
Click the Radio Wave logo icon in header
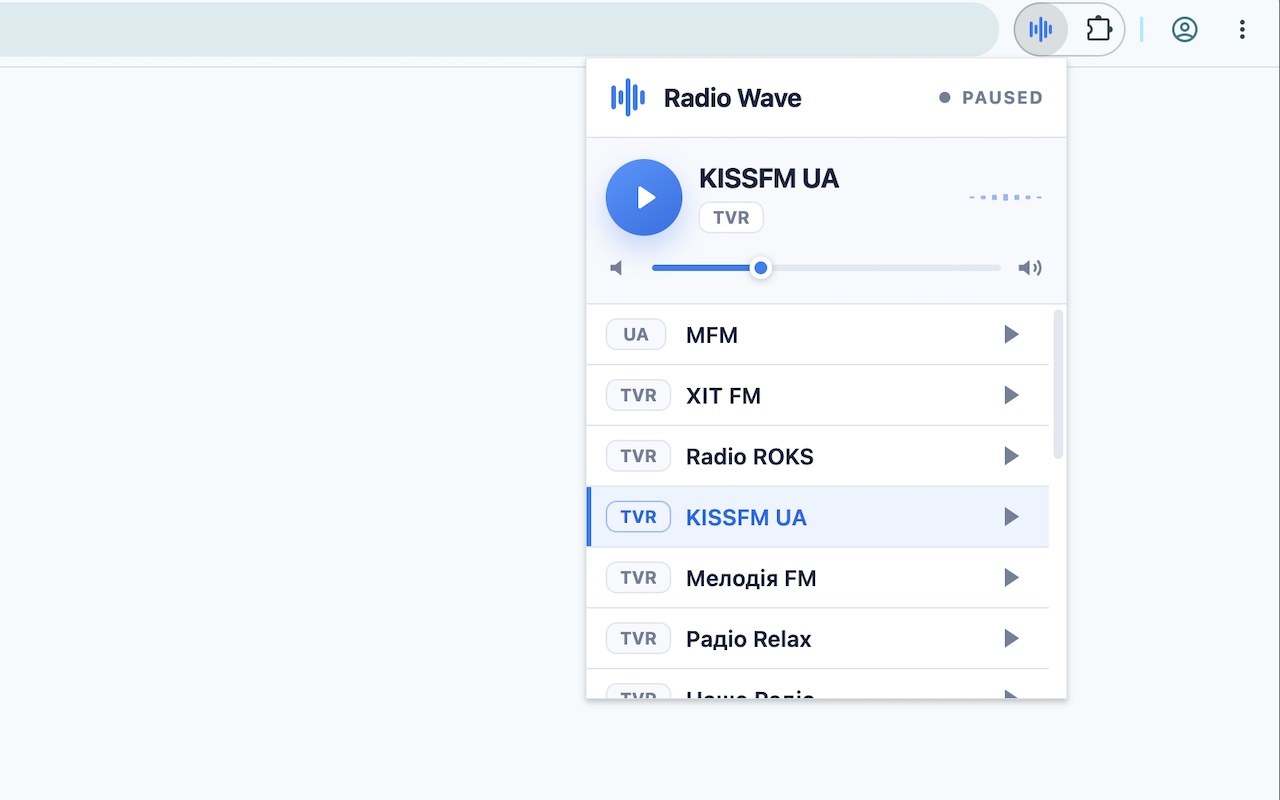coord(628,97)
